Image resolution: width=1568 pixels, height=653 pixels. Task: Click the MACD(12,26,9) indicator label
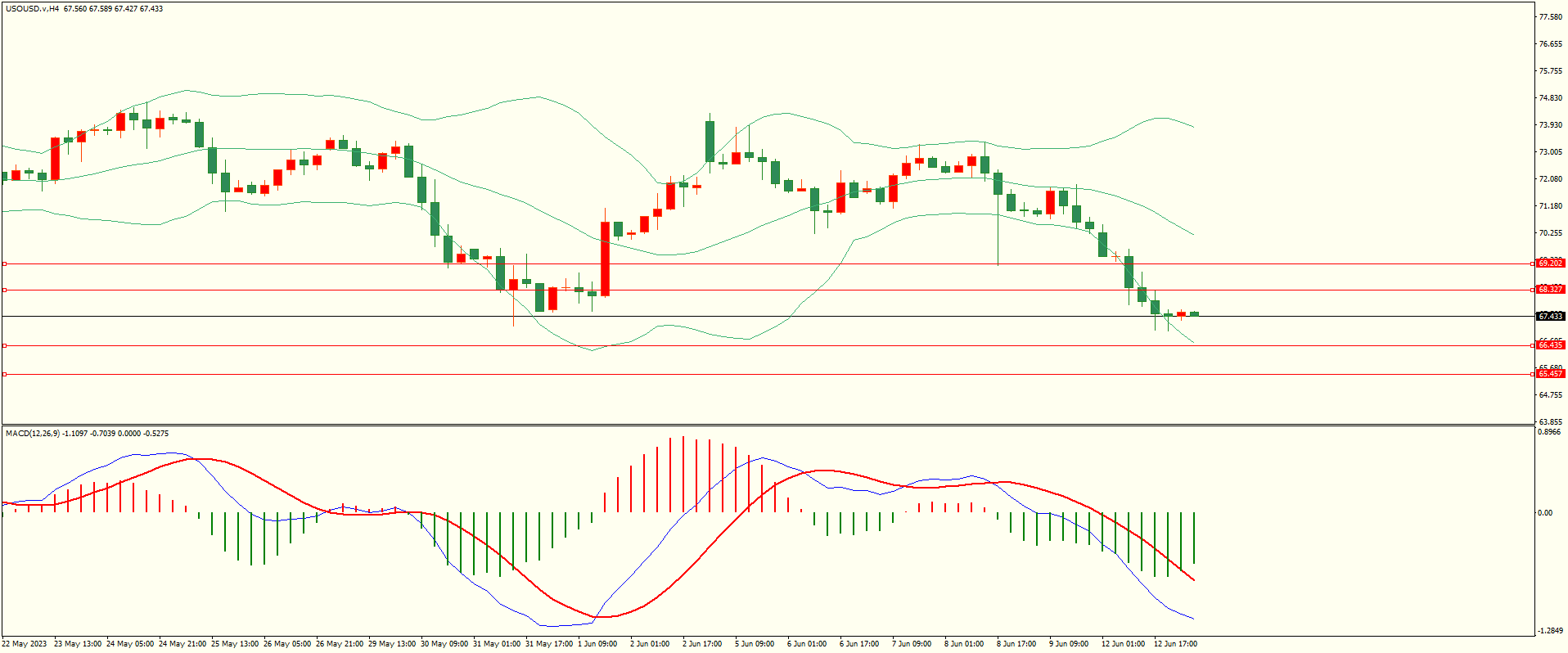click(x=33, y=433)
